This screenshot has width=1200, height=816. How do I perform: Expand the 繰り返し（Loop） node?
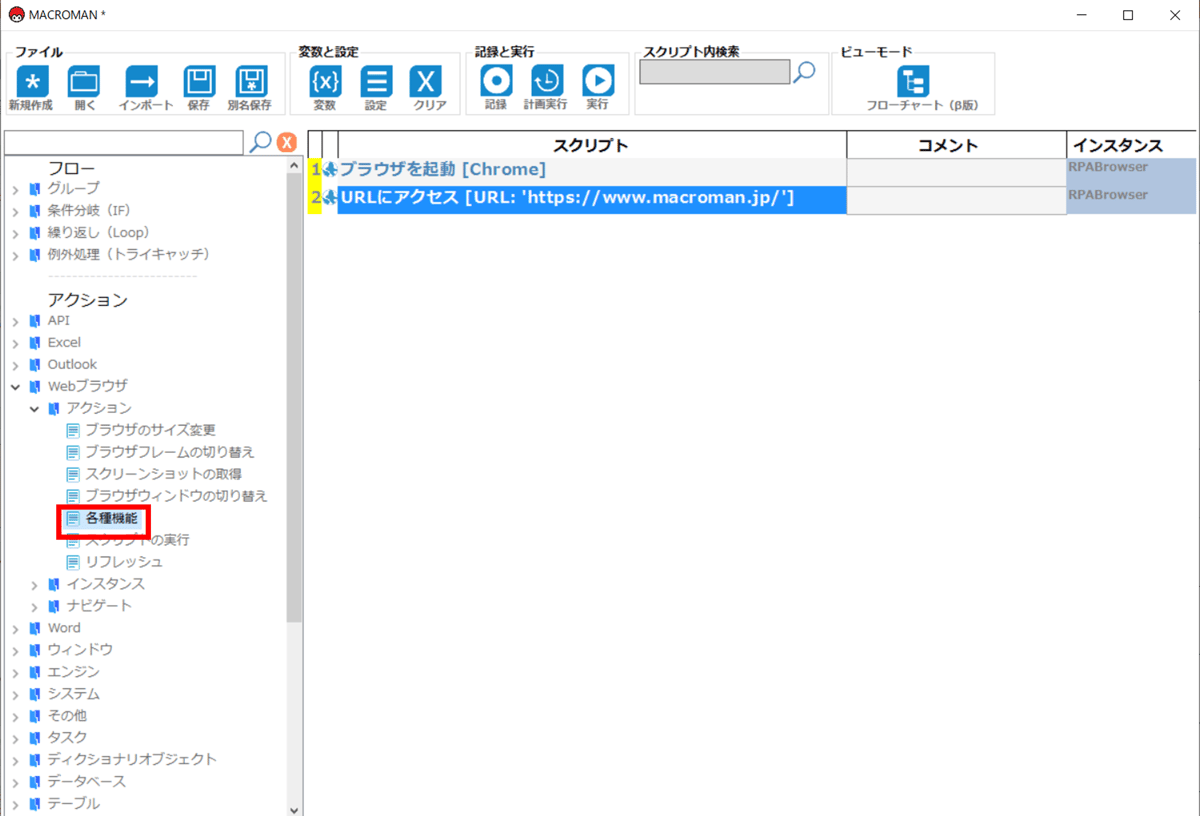(16, 233)
